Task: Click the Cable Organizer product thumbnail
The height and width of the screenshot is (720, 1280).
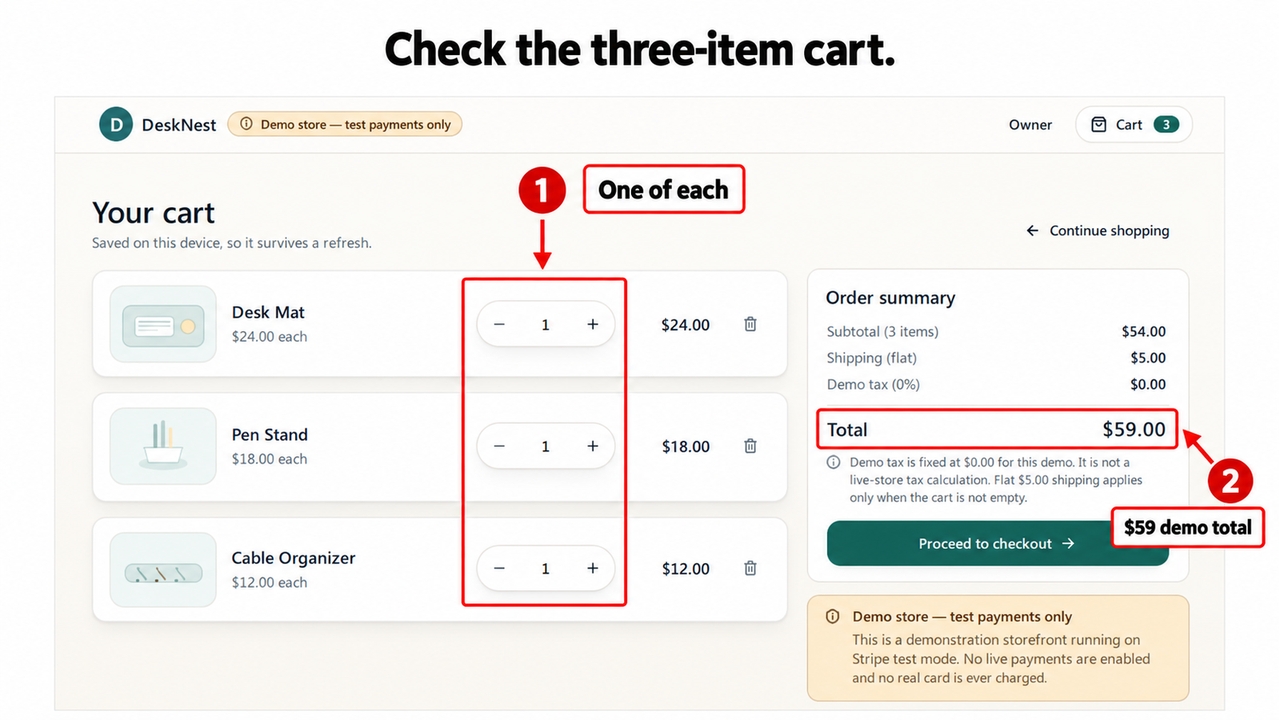Action: point(163,570)
